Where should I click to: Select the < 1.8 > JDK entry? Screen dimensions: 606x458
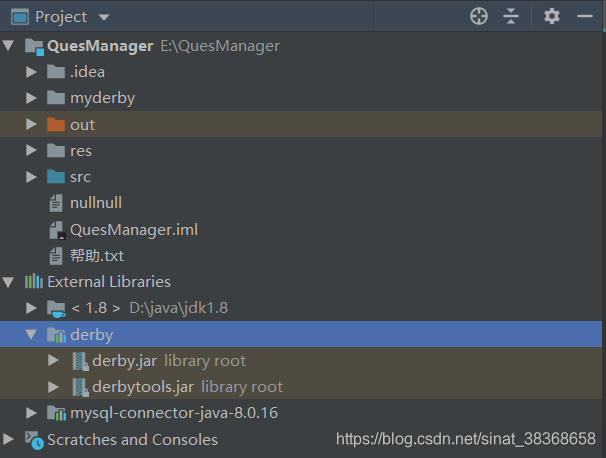96,308
